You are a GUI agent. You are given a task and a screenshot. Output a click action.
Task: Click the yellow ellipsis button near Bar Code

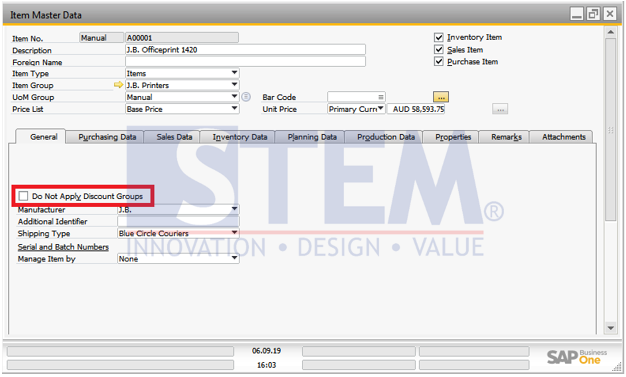[441, 97]
